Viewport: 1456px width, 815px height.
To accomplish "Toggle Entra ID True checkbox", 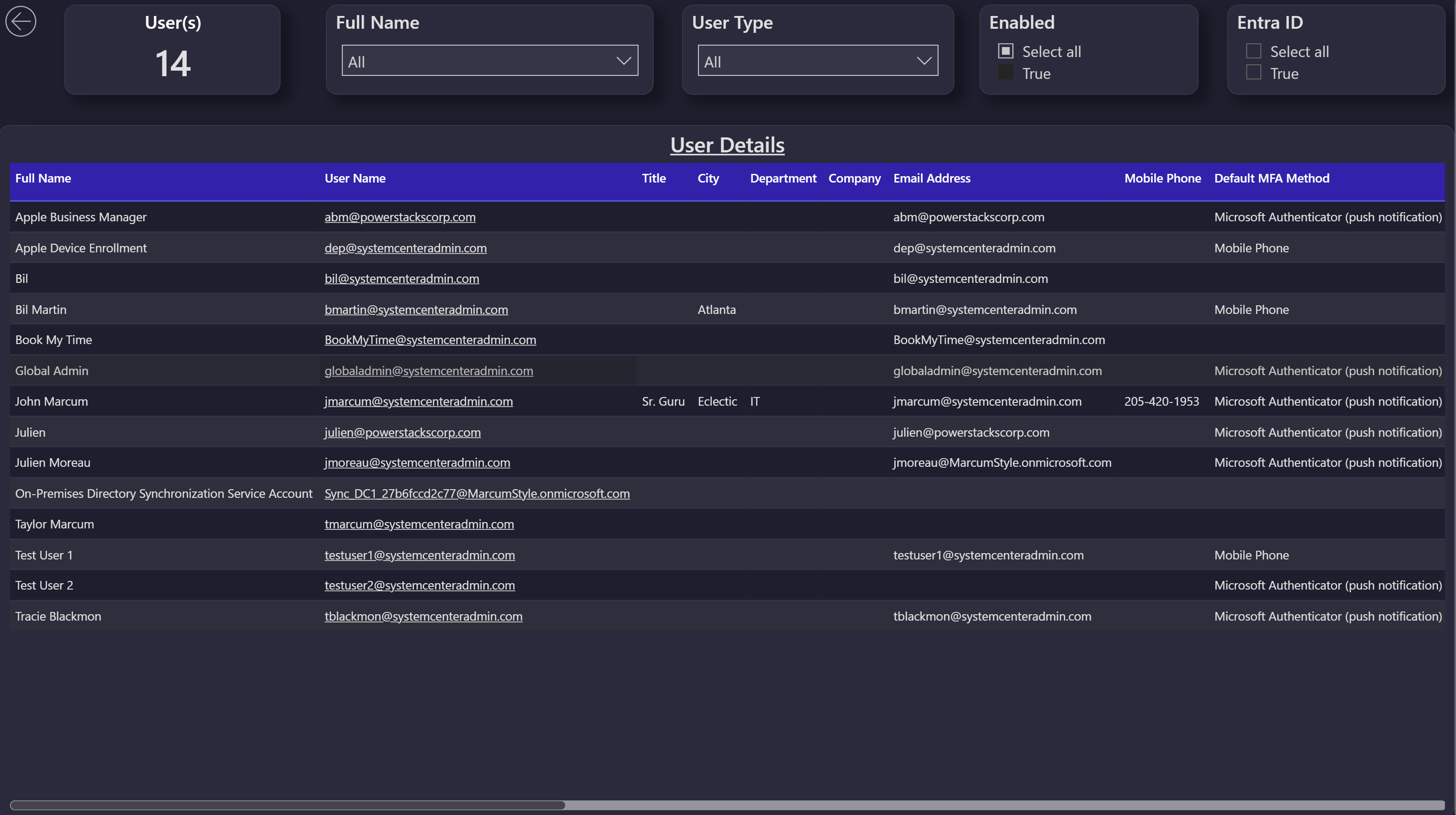I will pos(1253,72).
